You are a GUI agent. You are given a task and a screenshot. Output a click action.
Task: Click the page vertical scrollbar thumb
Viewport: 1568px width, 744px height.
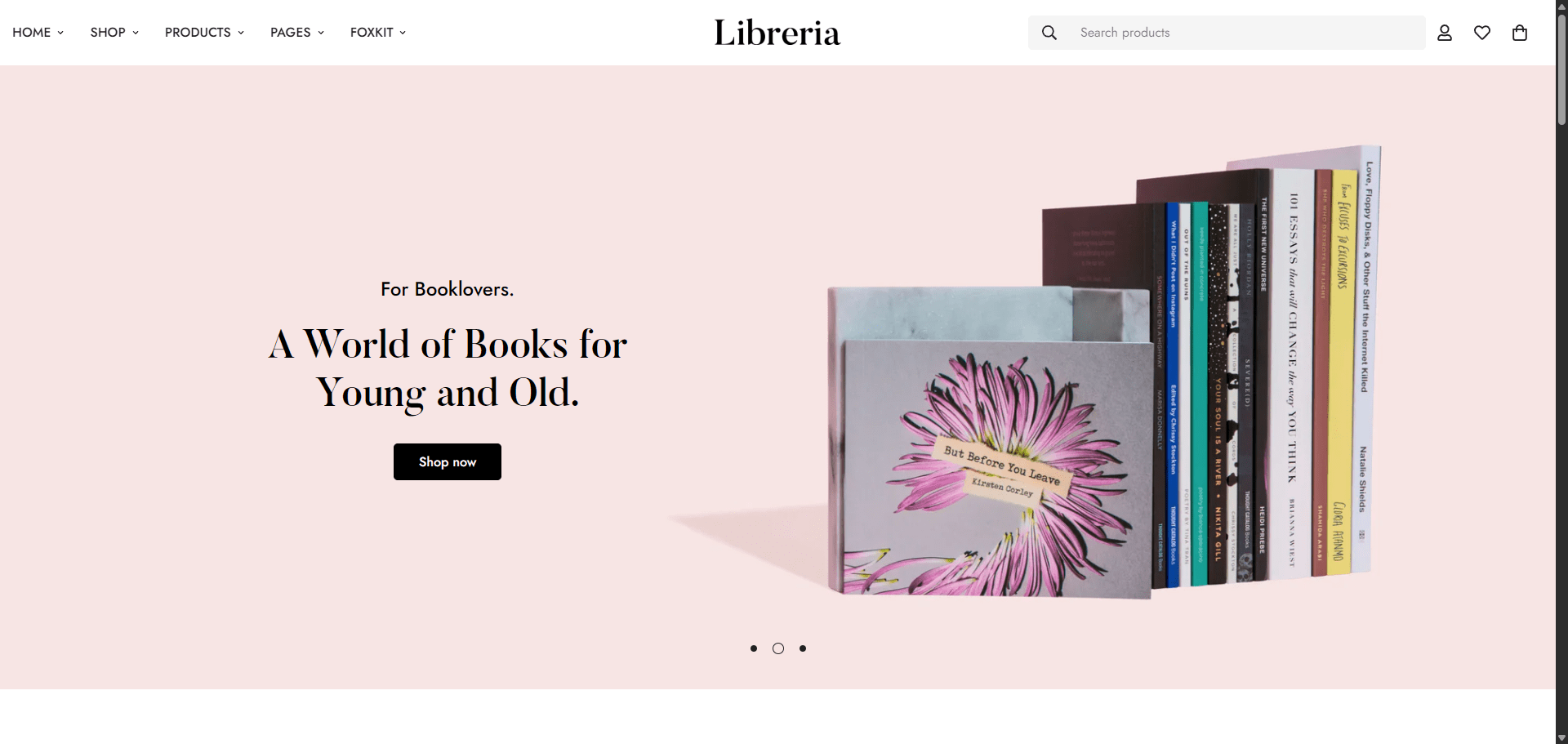1561,69
